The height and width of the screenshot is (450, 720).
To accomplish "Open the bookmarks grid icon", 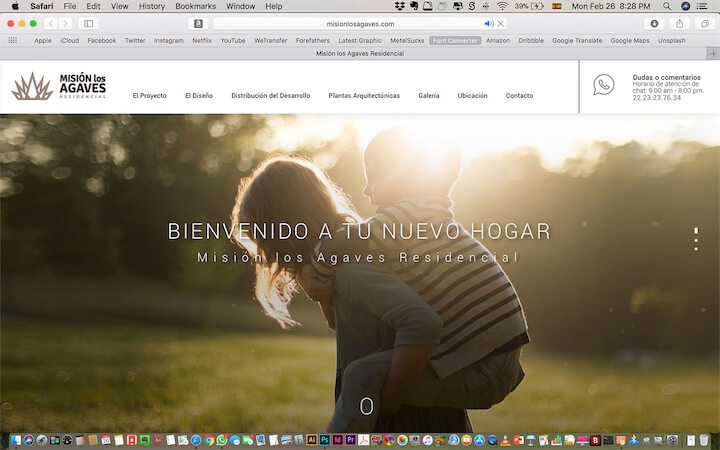I will pos(13,41).
